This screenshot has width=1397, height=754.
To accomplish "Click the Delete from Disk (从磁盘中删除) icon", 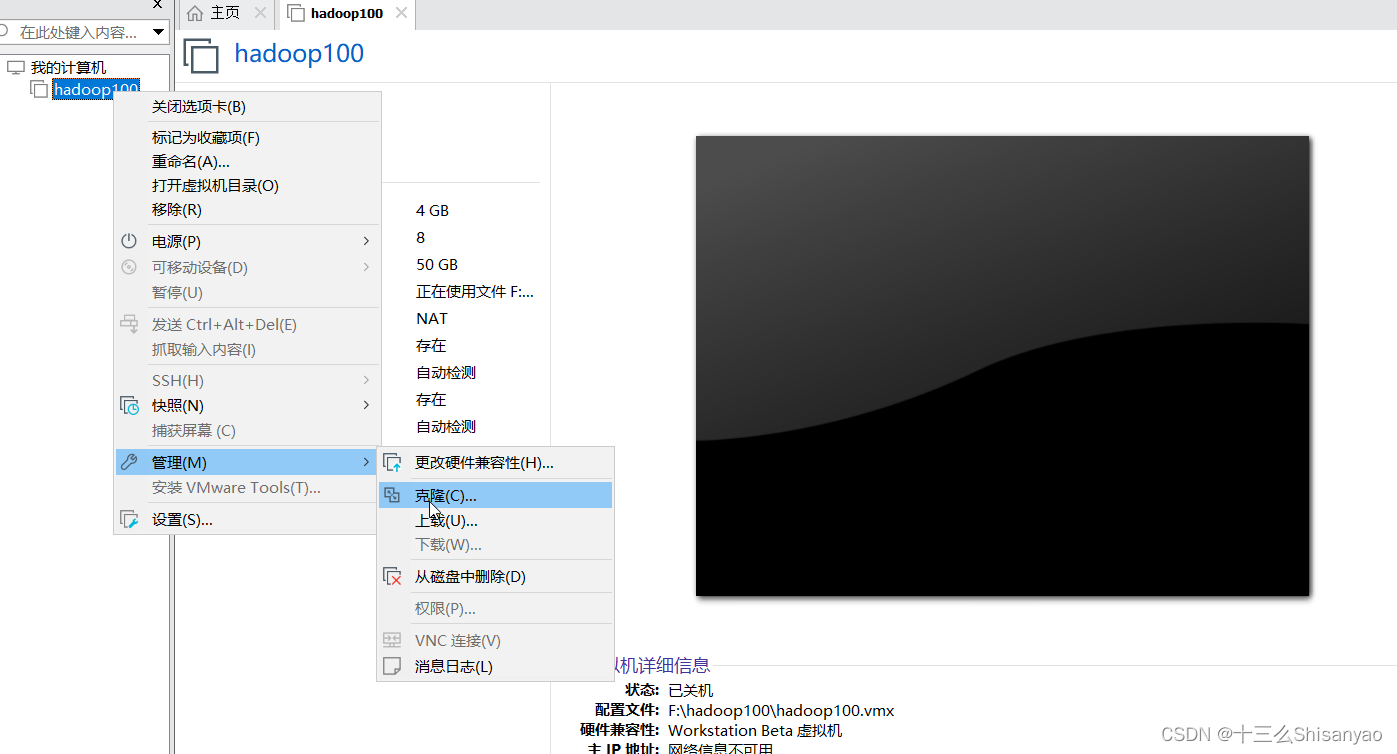I will pyautogui.click(x=393, y=577).
